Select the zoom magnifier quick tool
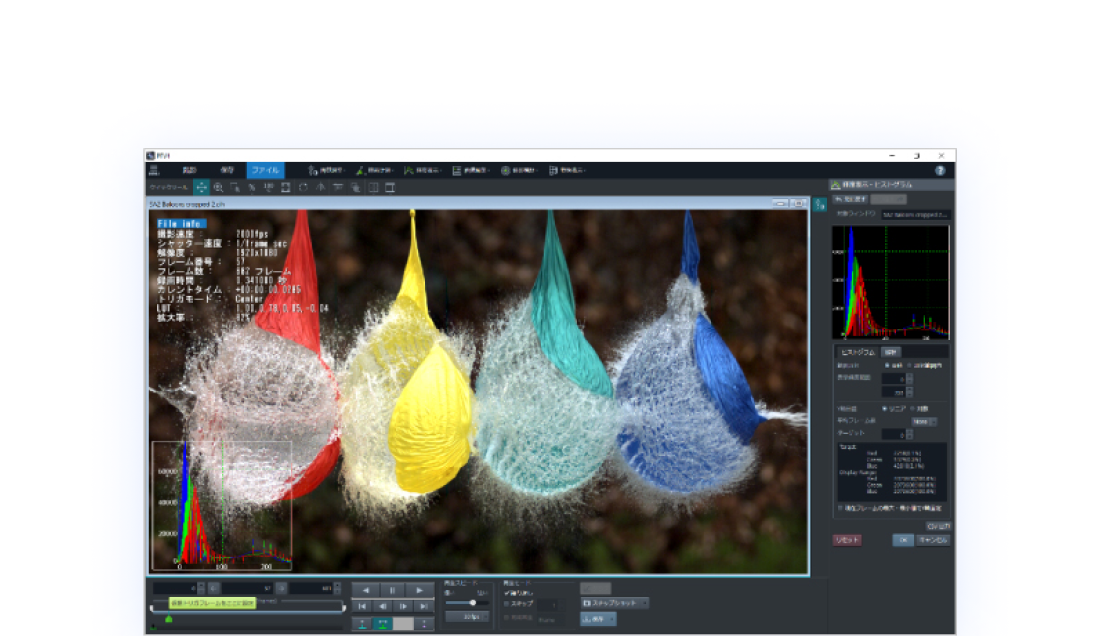This screenshot has width=1100, height=636. click(218, 187)
